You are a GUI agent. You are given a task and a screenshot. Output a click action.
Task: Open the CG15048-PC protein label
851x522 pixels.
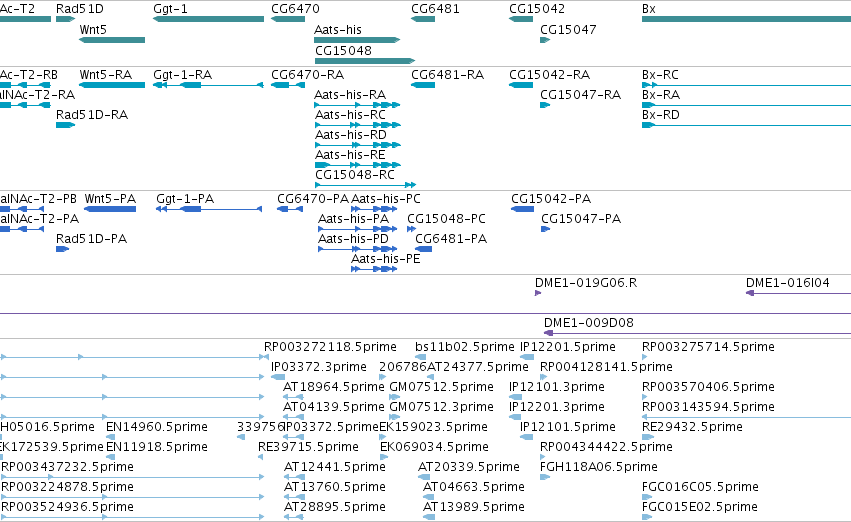coord(446,219)
